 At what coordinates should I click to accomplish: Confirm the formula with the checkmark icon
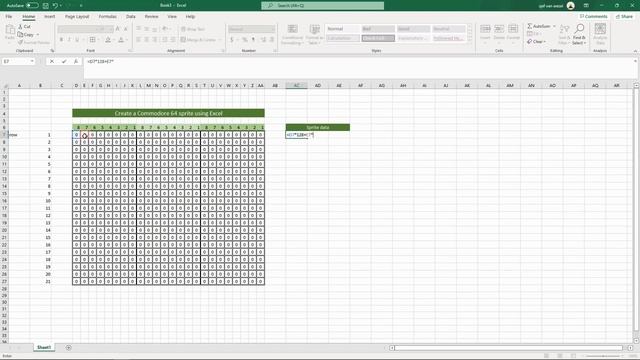tap(64, 61)
